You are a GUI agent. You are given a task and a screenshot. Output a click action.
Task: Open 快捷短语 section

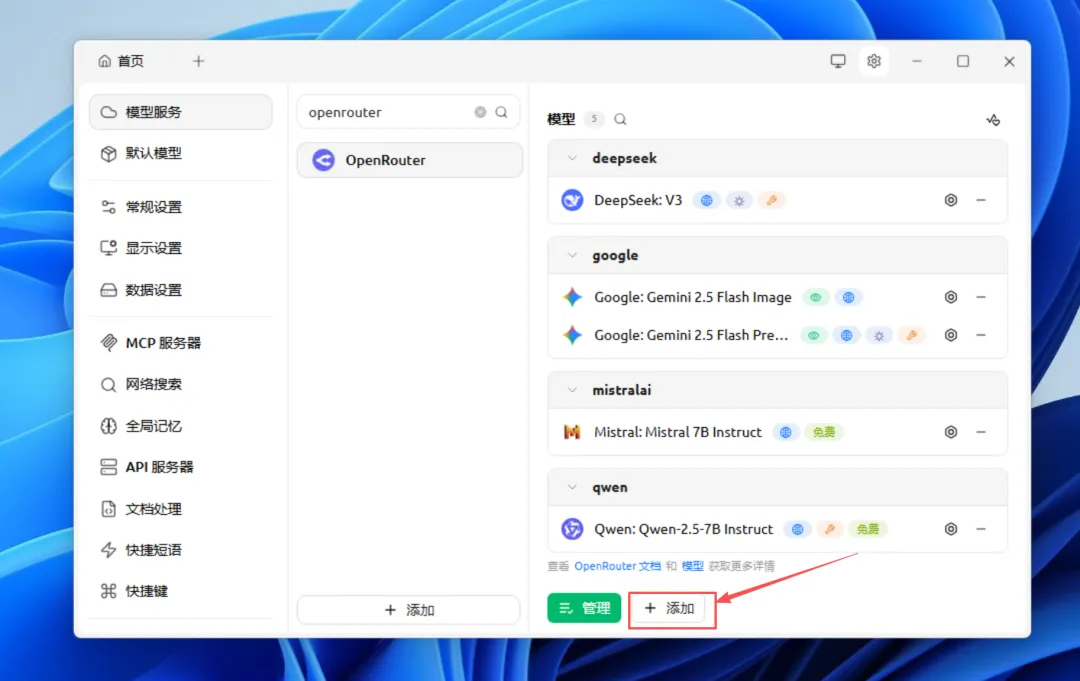coord(180,549)
